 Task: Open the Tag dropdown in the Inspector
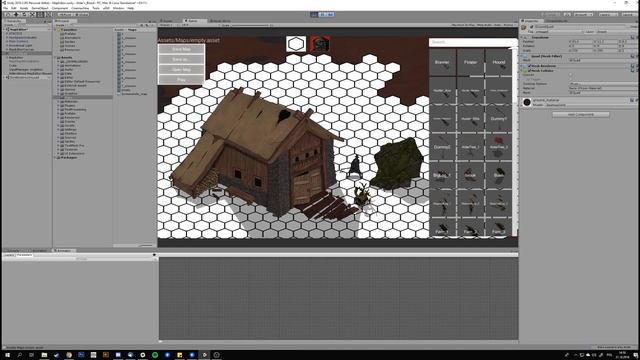pyautogui.click(x=560, y=31)
